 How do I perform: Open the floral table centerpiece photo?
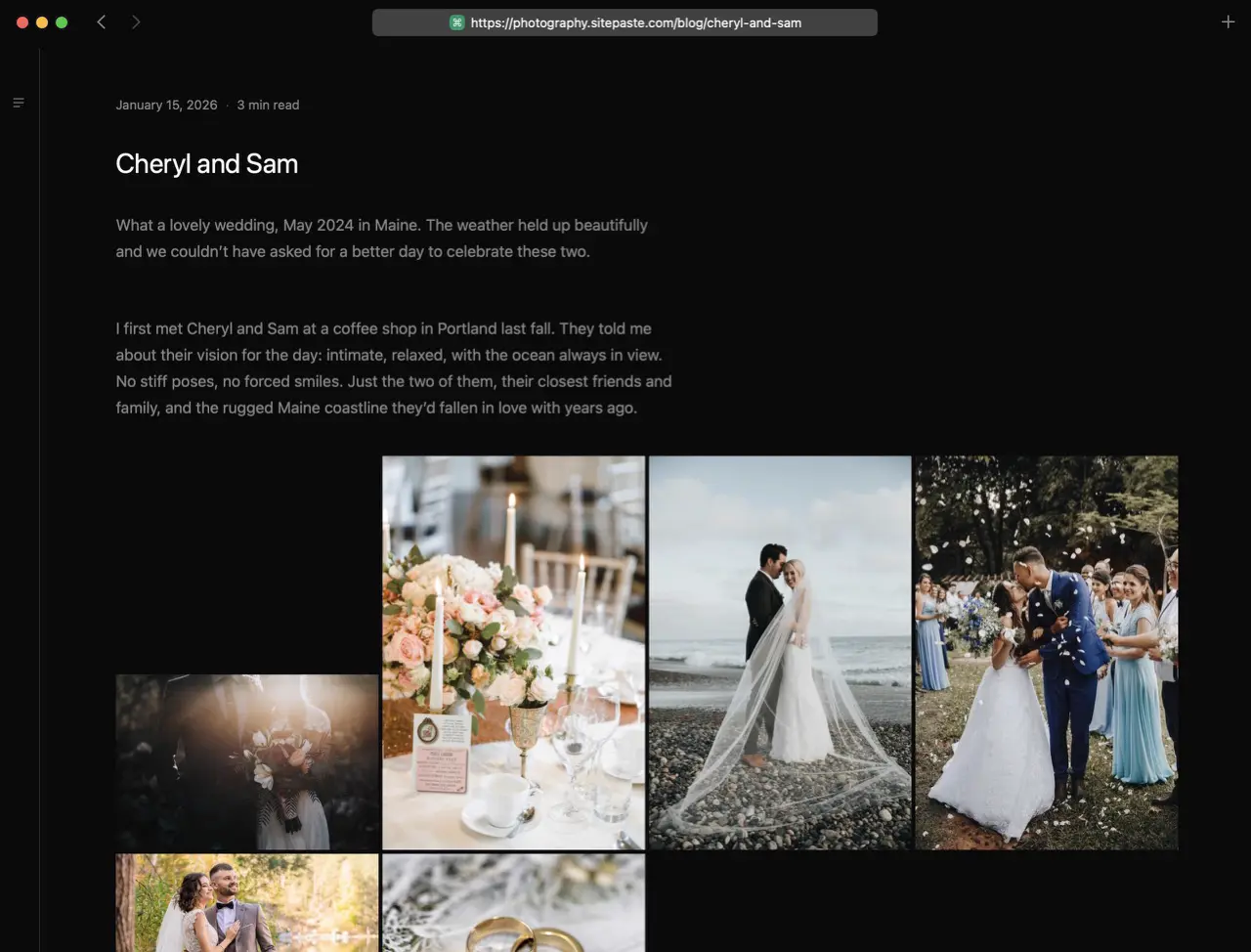(x=512, y=652)
